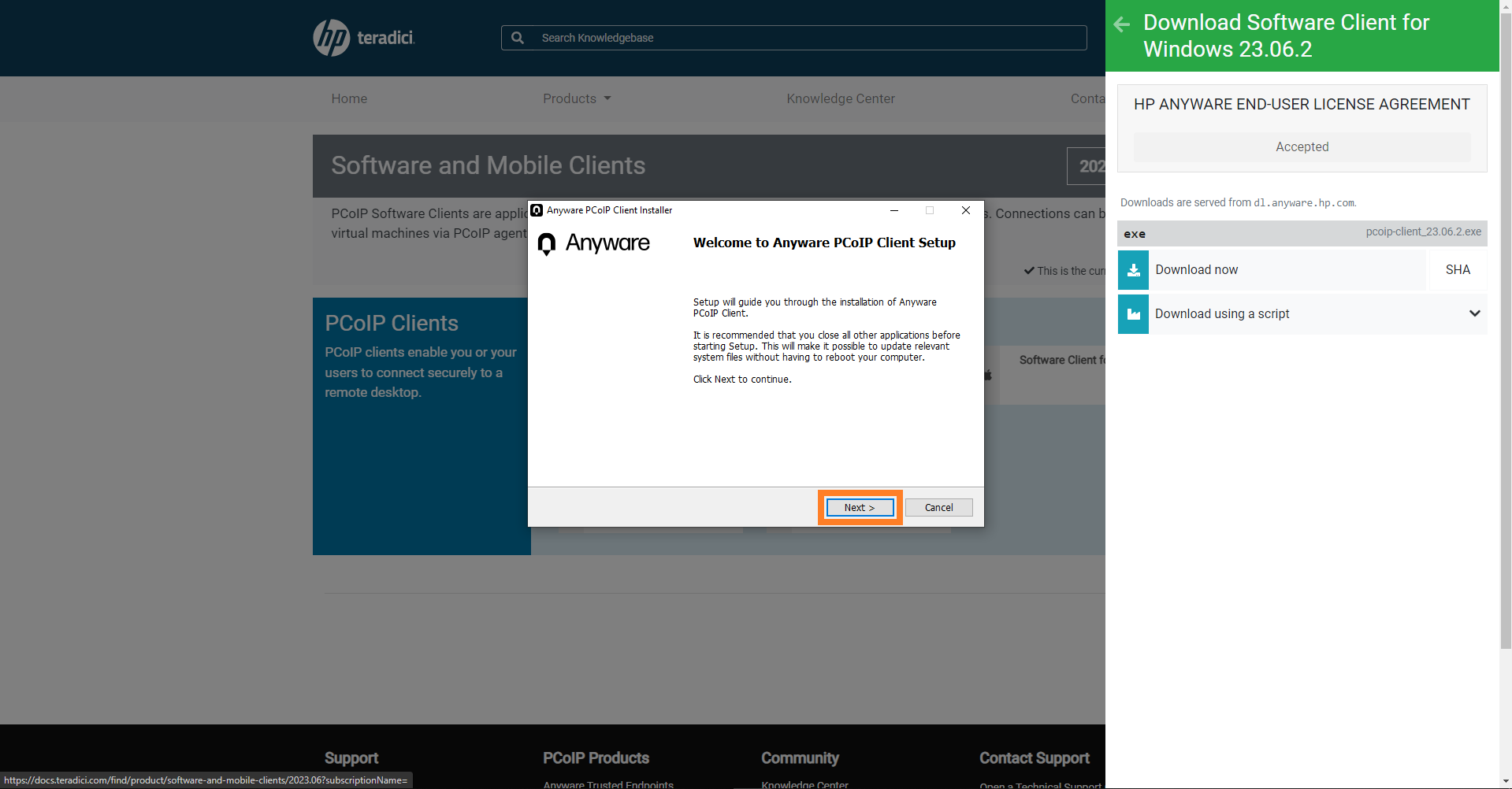This screenshot has width=1512, height=789.
Task: Close the Anyware PCoIP Client Installer
Action: click(965, 210)
